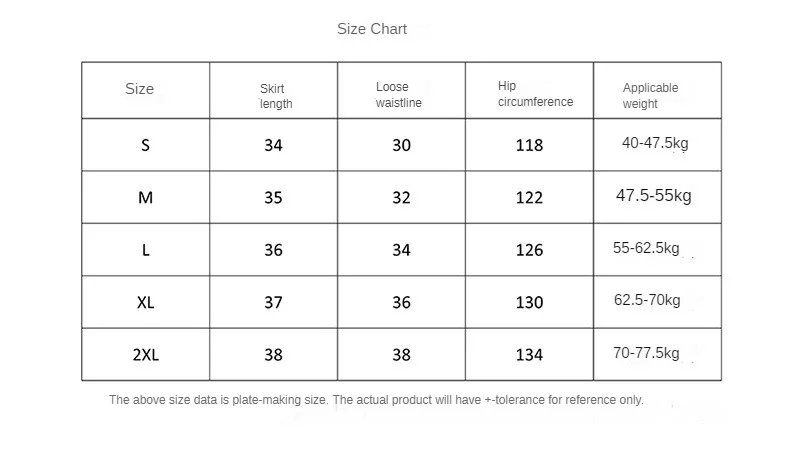800x452 pixels.
Task: Select the L size row label
Action: coord(146,250)
